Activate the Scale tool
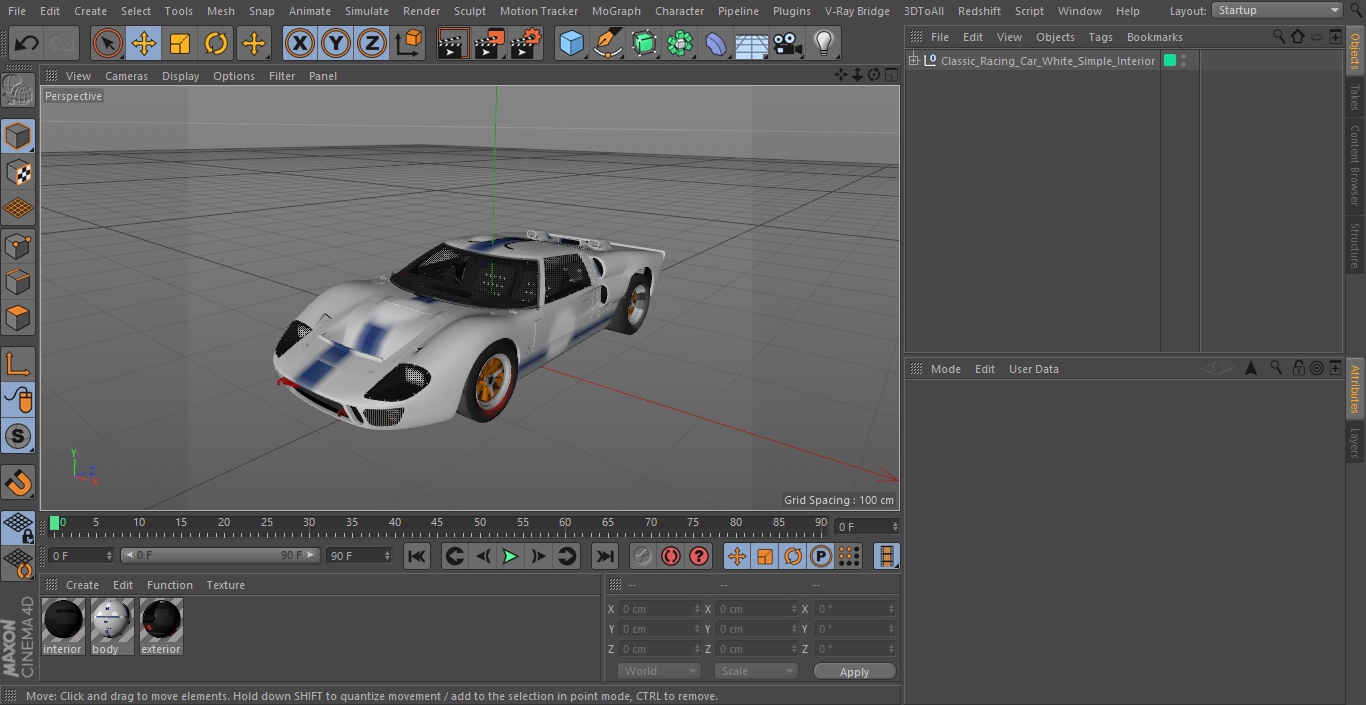 180,43
